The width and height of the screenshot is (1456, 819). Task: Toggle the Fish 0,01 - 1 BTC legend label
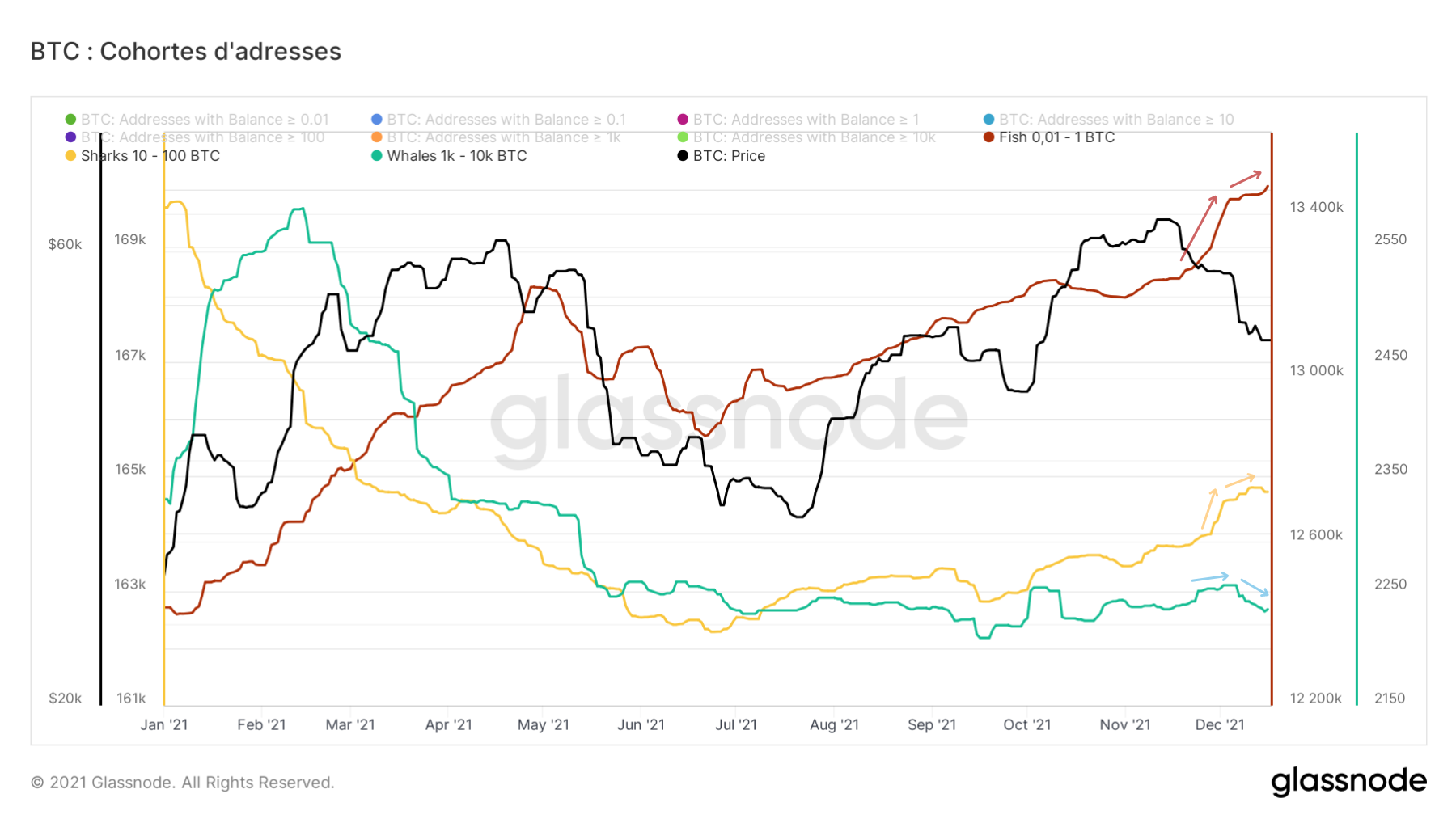click(1056, 137)
